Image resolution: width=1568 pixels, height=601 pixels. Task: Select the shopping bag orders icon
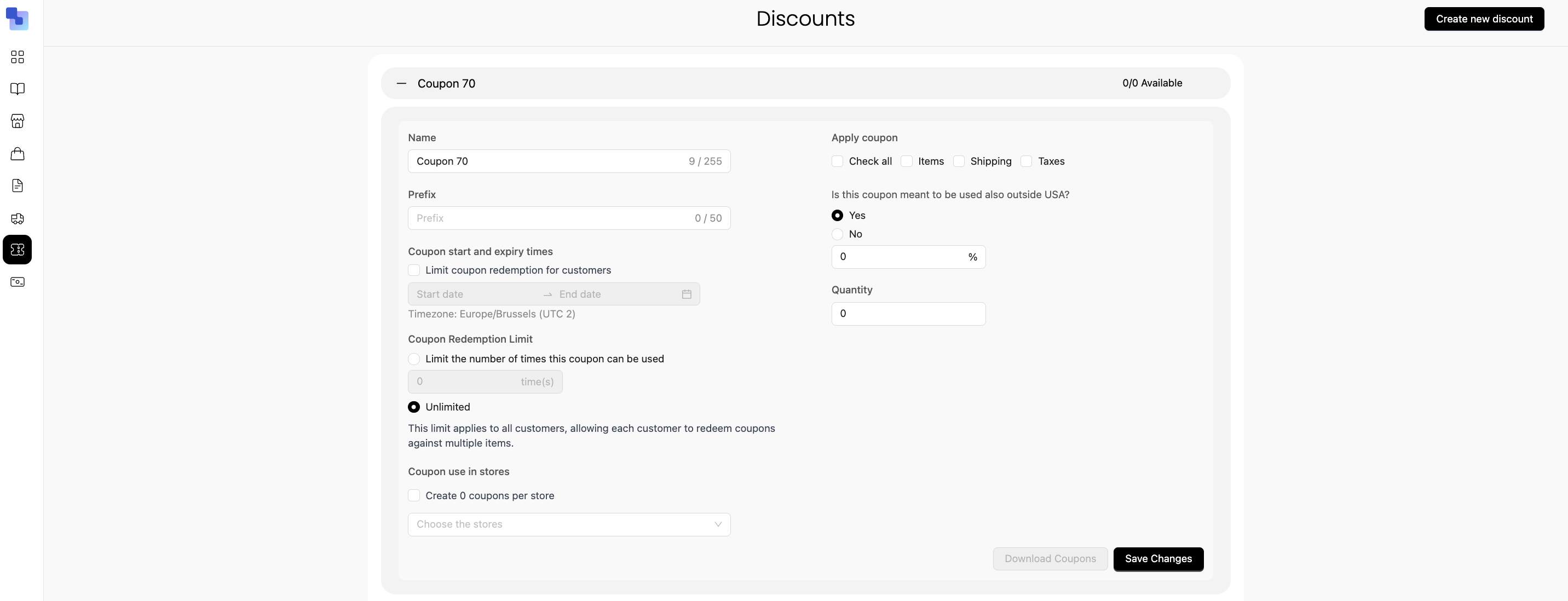[18, 153]
